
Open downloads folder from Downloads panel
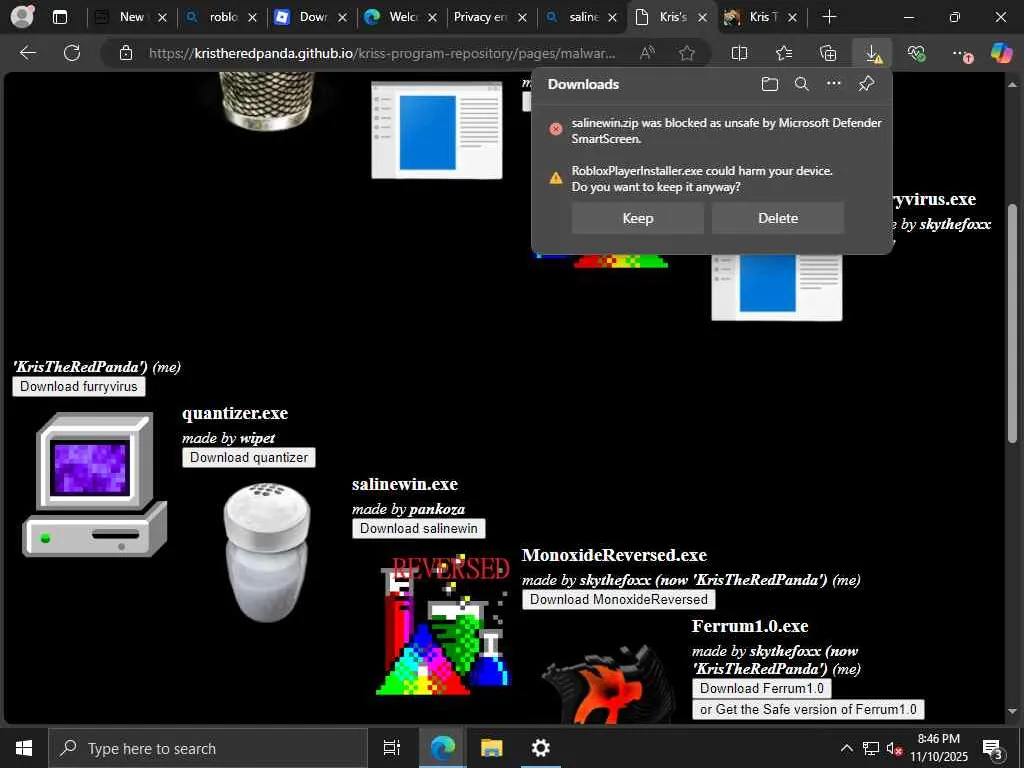tap(770, 84)
